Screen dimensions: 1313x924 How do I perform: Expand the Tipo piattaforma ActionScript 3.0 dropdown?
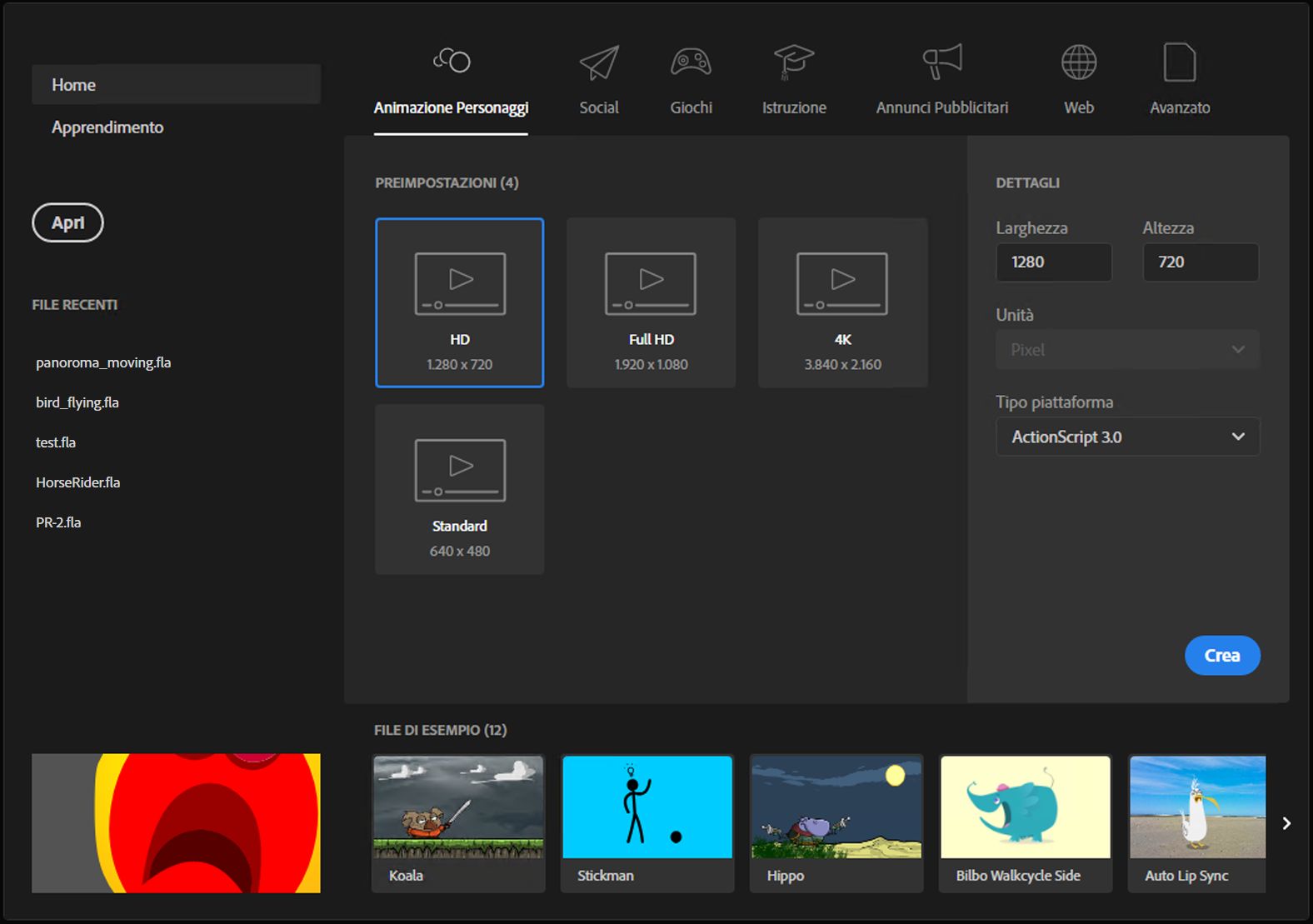point(1127,437)
